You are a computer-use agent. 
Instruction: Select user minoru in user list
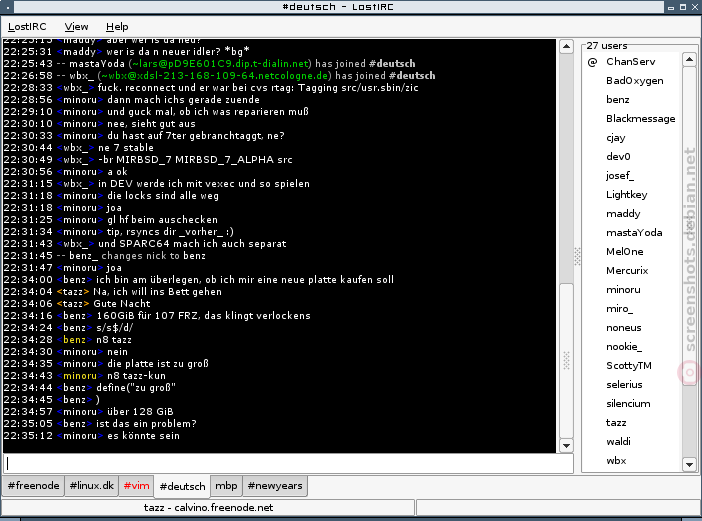point(623,290)
